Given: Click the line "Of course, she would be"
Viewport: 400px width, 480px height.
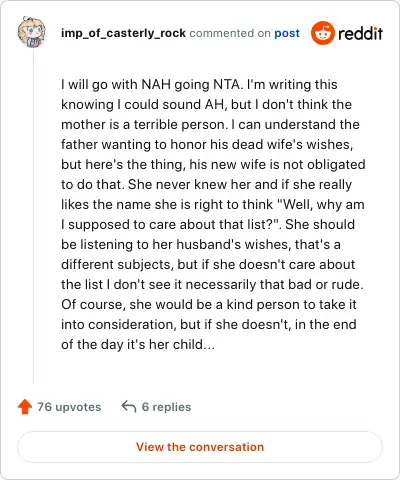Looking at the screenshot, I should pos(209,304).
